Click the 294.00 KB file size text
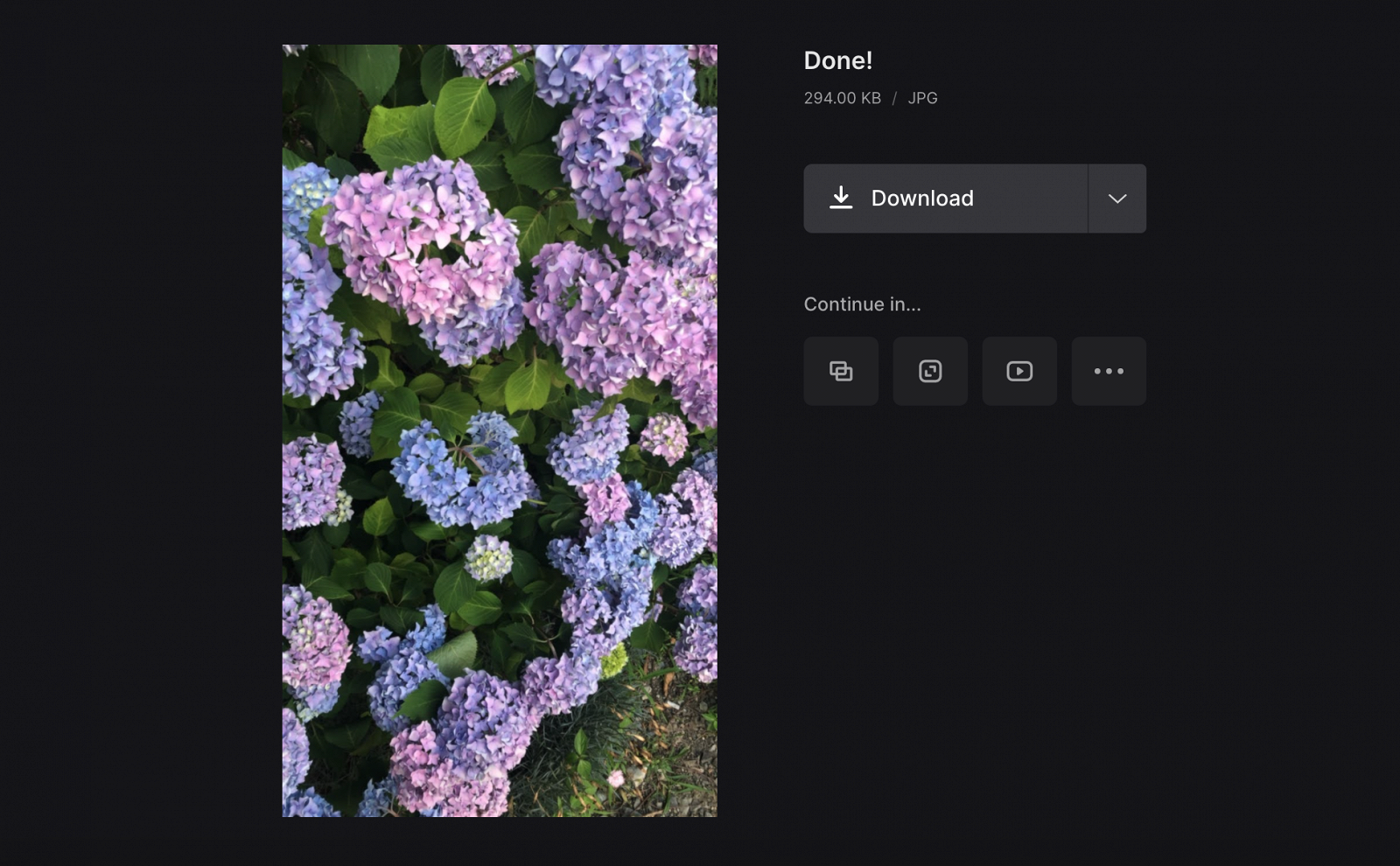Viewport: 1400px width, 866px height. click(x=842, y=98)
